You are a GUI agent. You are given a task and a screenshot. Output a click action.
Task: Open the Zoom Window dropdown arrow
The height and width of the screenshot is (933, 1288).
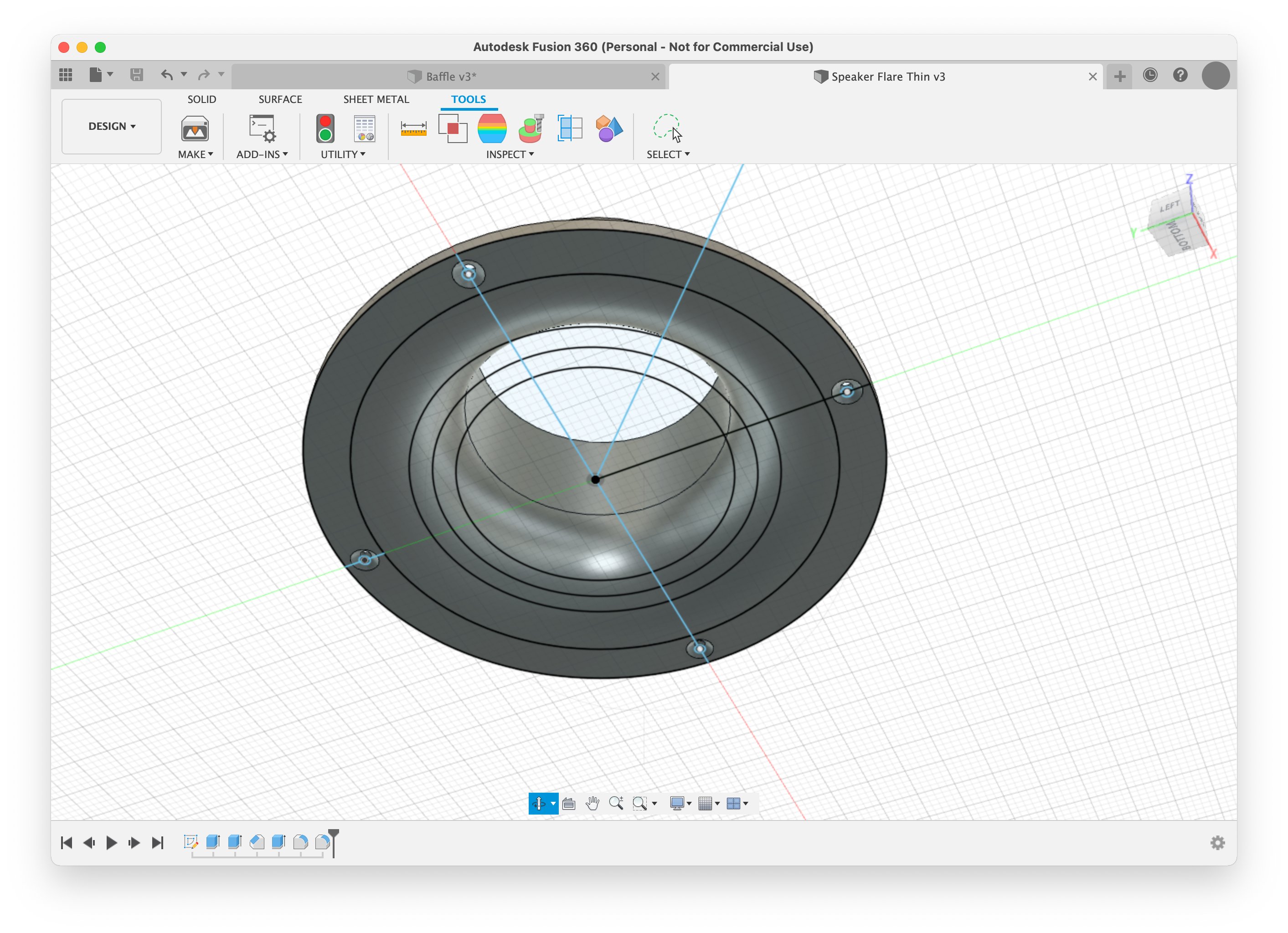(x=654, y=803)
